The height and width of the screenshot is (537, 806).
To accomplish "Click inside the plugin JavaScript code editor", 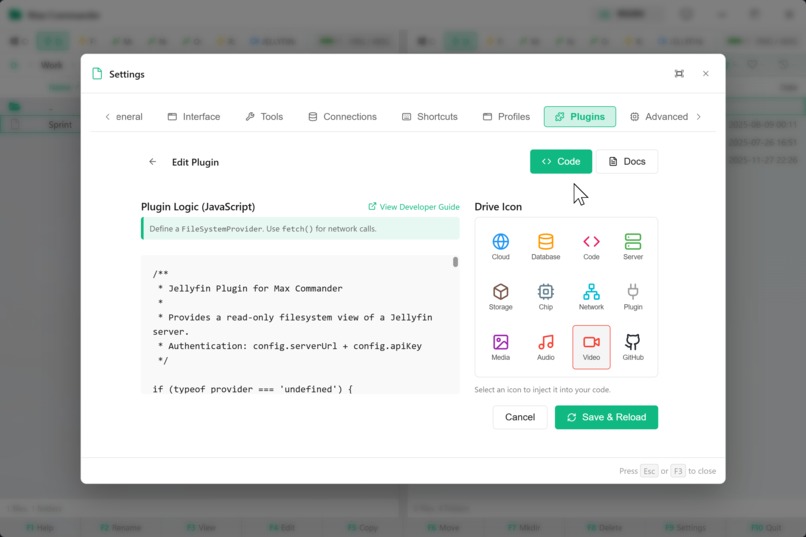I will (x=300, y=325).
